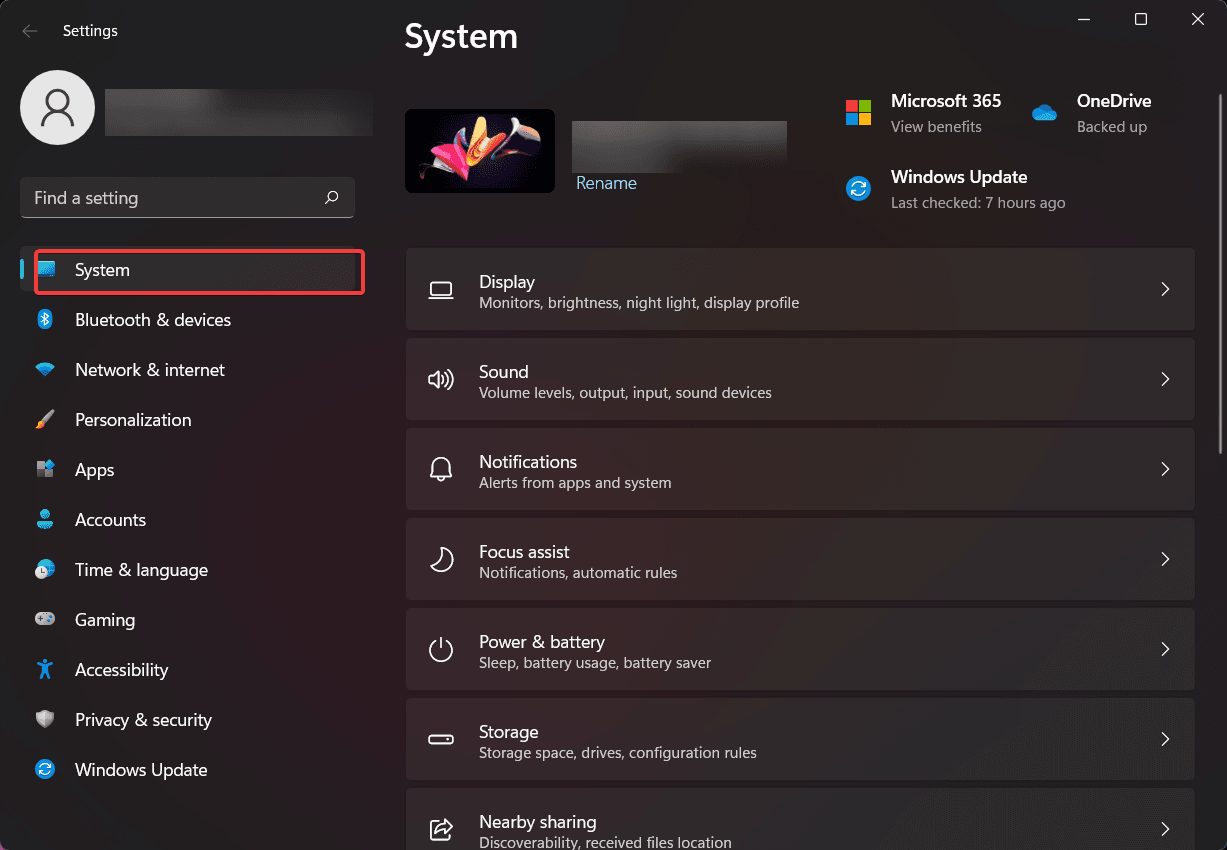1227x850 pixels.
Task: Open Microsoft 365 logo tile
Action: 858,113
